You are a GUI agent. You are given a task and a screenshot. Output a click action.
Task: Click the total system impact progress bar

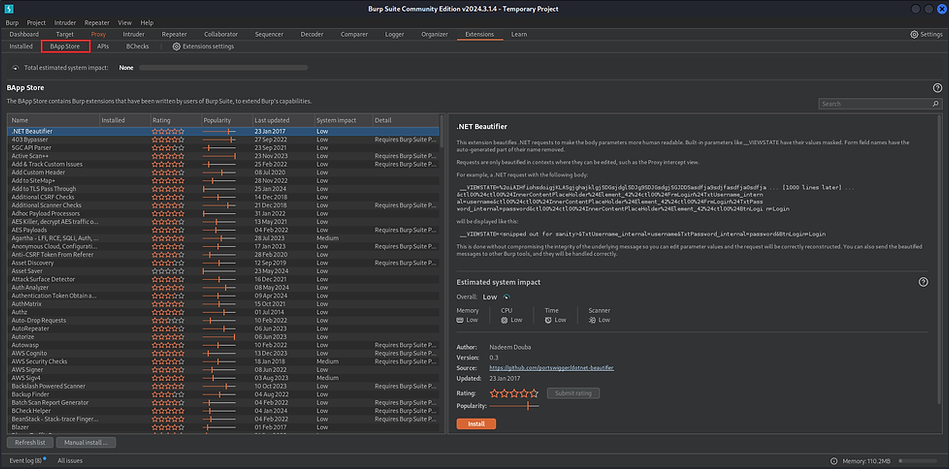coord(223,68)
